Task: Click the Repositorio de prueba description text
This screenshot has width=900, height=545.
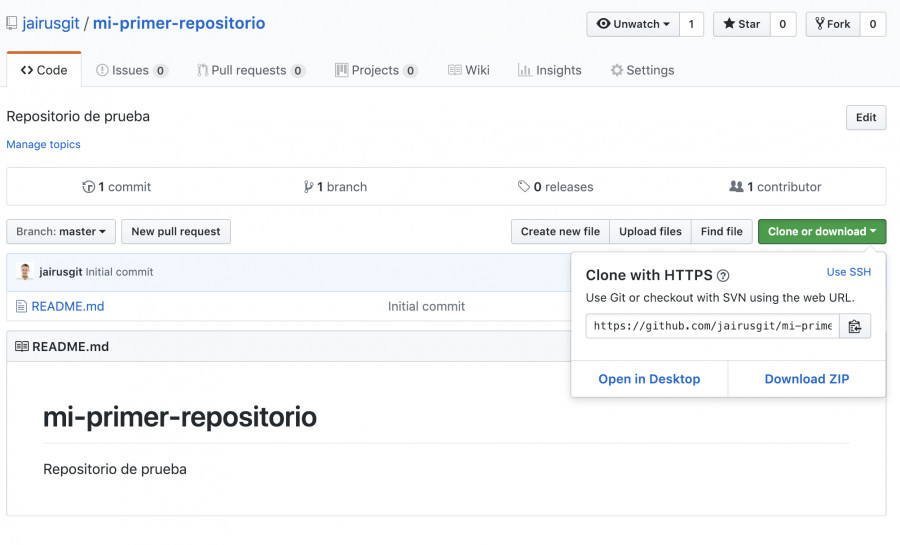Action: (78, 116)
